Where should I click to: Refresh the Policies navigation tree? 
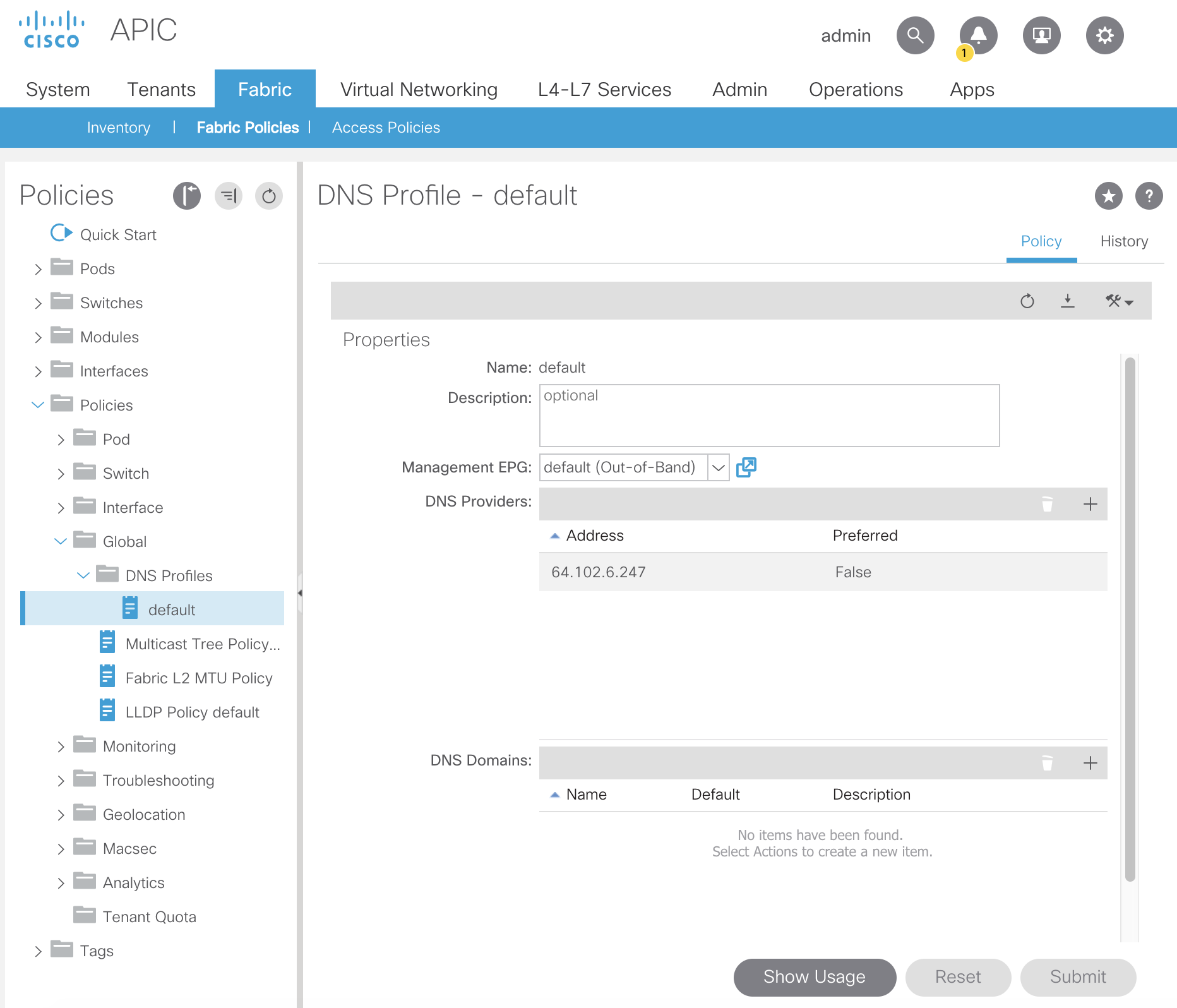[x=268, y=196]
